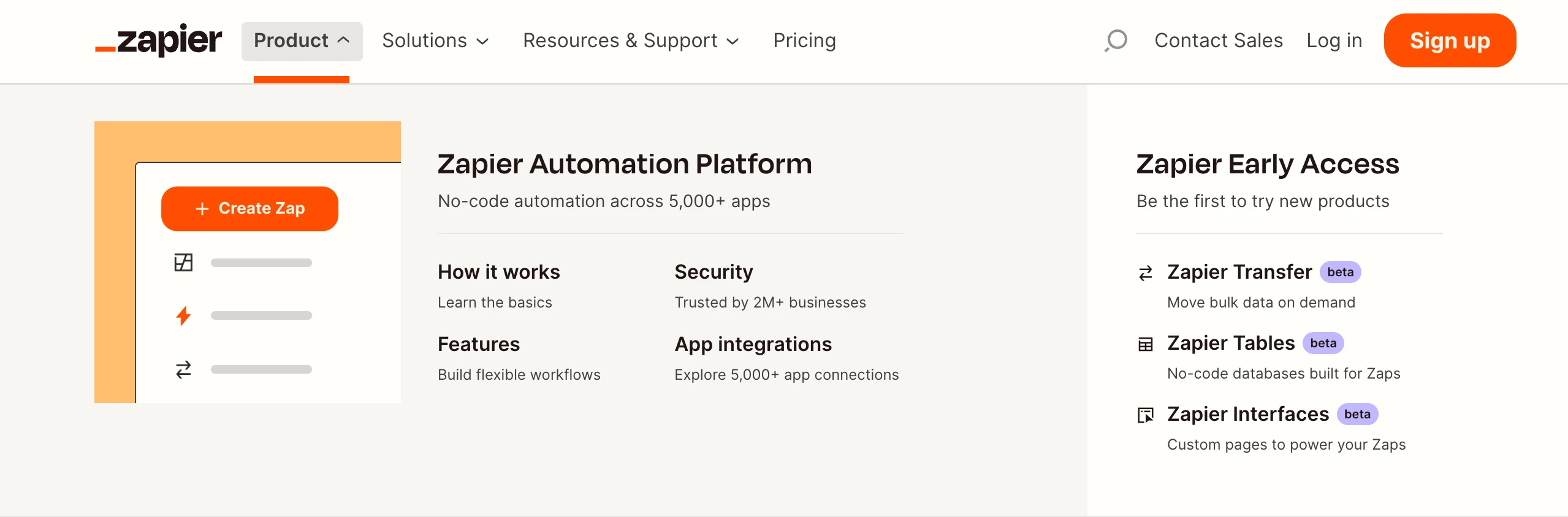The width and height of the screenshot is (1568, 517).
Task: Open the search magnifier icon
Action: coord(1116,40)
